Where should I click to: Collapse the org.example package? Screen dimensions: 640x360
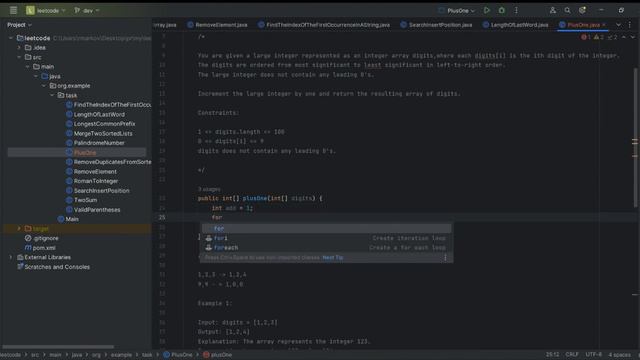[44, 86]
